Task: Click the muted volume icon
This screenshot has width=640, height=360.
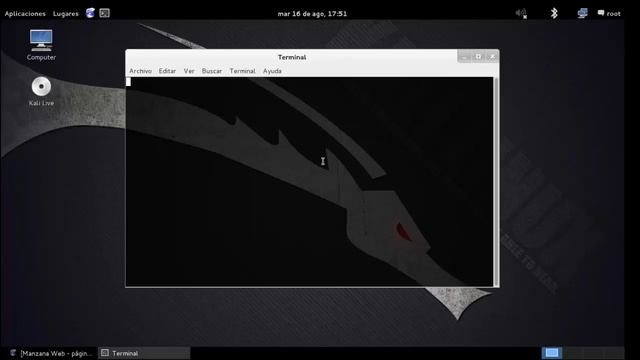Action: click(x=521, y=13)
